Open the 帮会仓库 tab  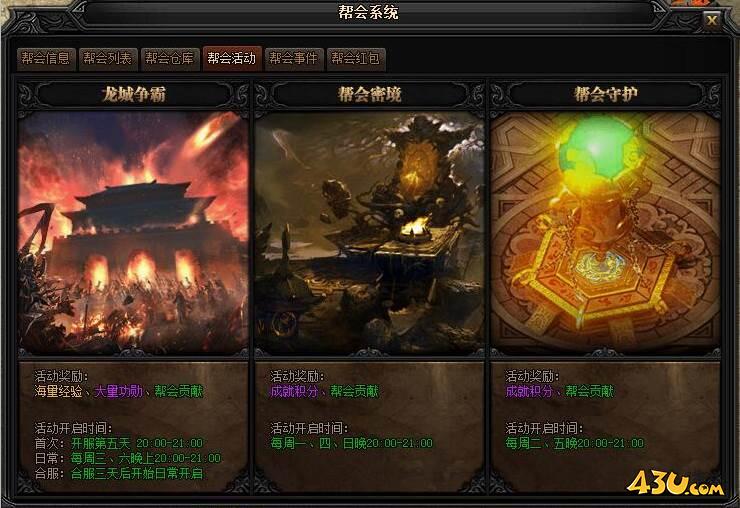tap(170, 59)
